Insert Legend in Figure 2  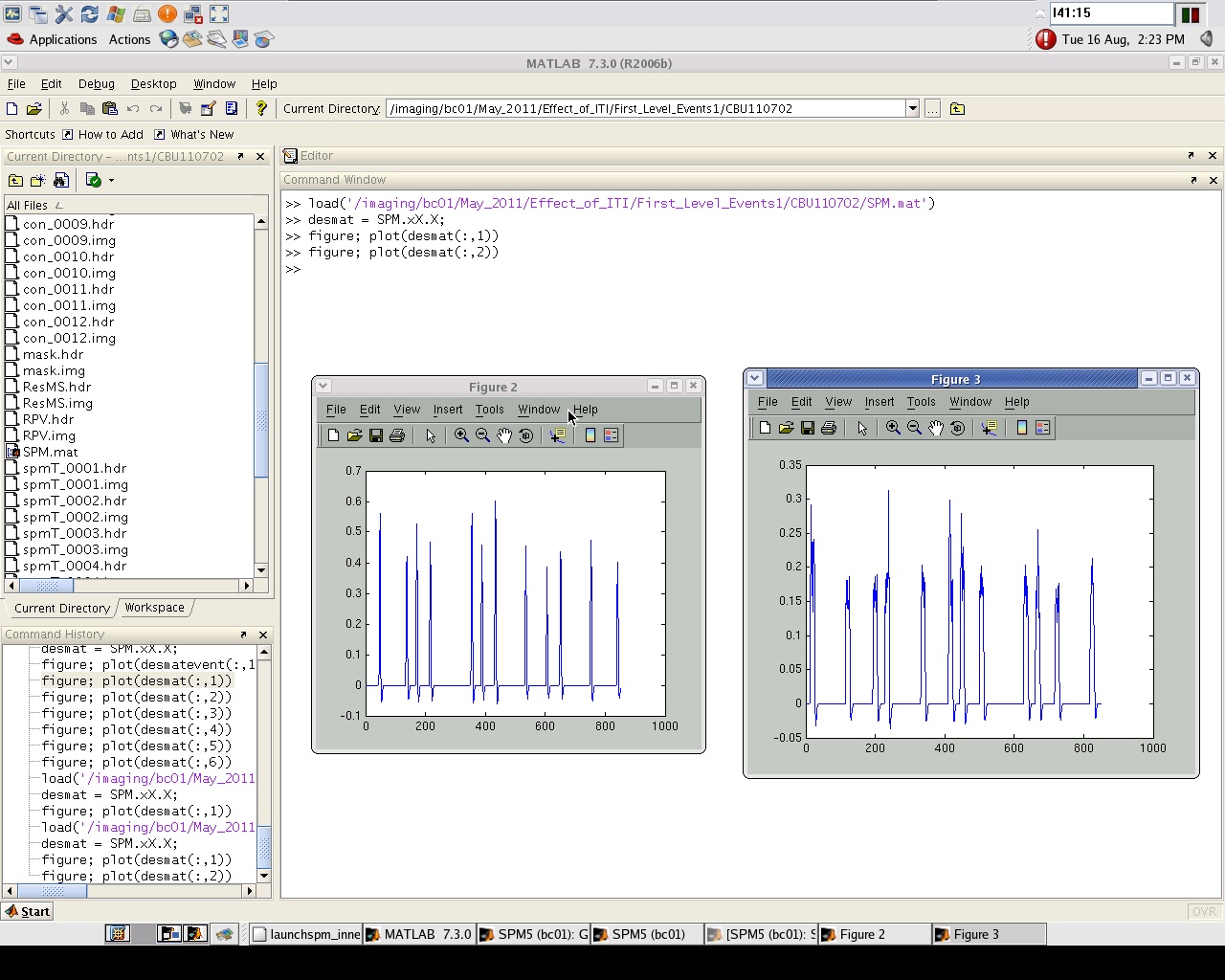(x=611, y=435)
